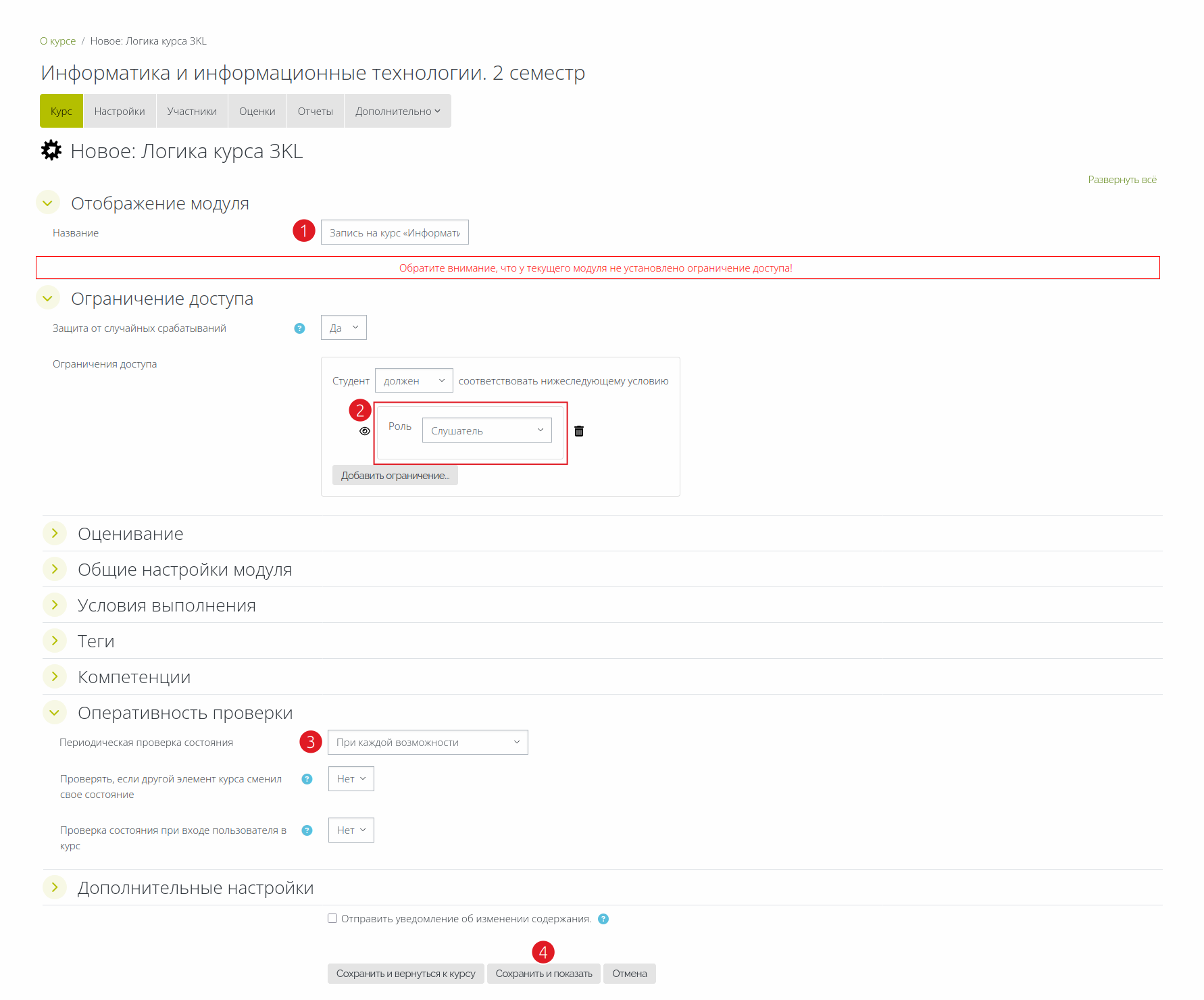Open the Дополнительно tab menu
Viewport: 1204px width, 1000px height.
tap(397, 111)
